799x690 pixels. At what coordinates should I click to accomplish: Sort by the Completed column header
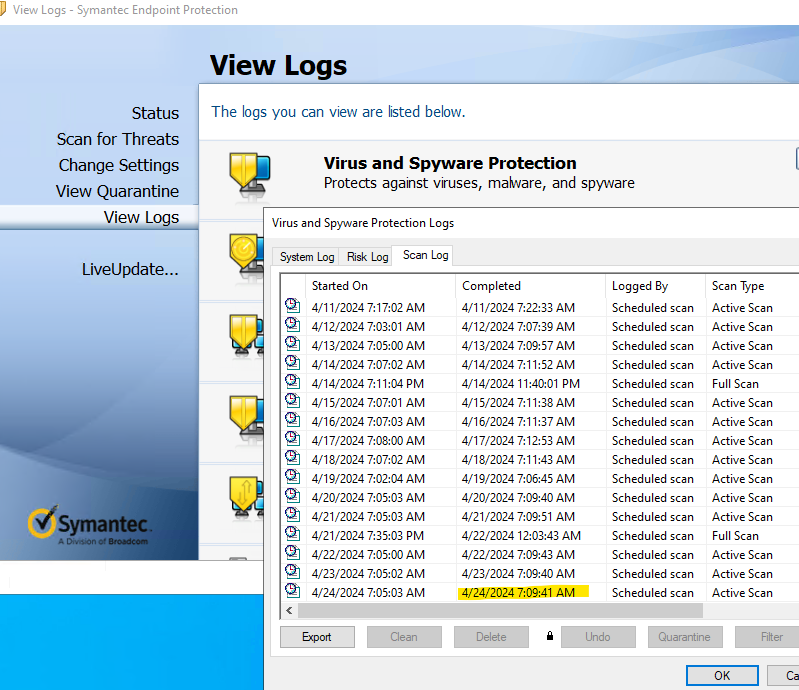pyautogui.click(x=530, y=286)
